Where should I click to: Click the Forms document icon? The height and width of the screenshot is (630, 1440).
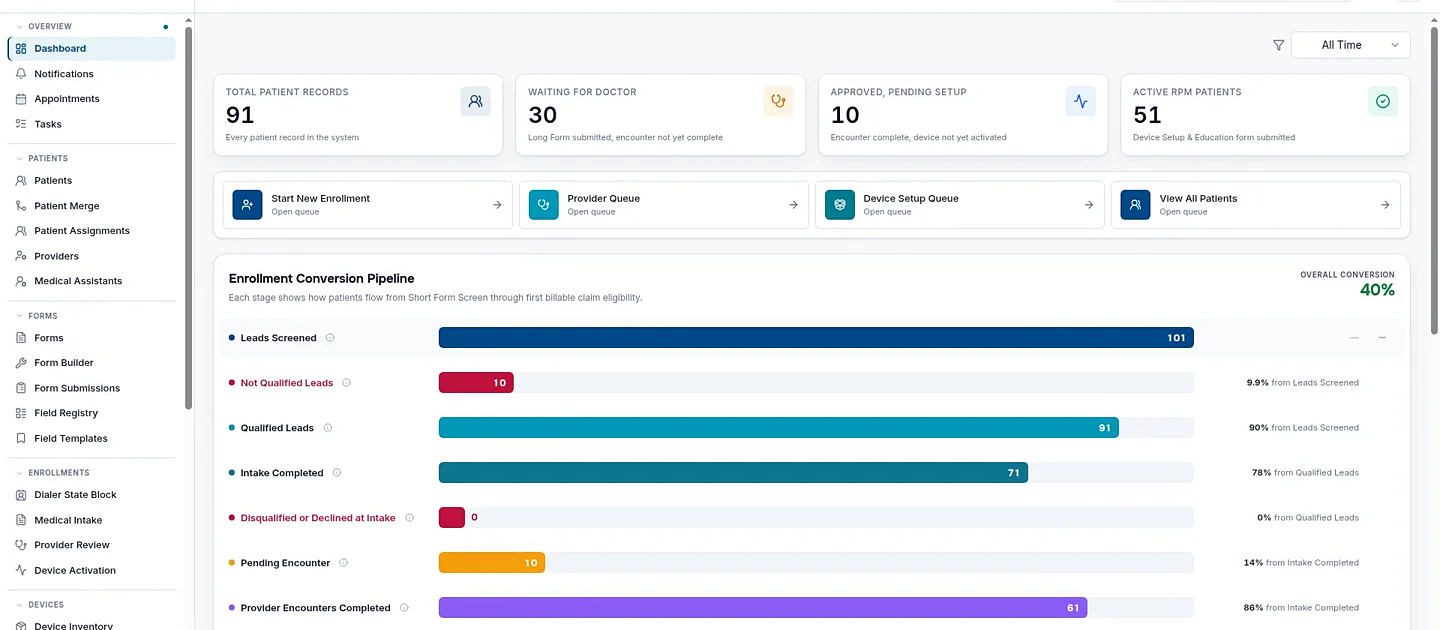coord(21,338)
